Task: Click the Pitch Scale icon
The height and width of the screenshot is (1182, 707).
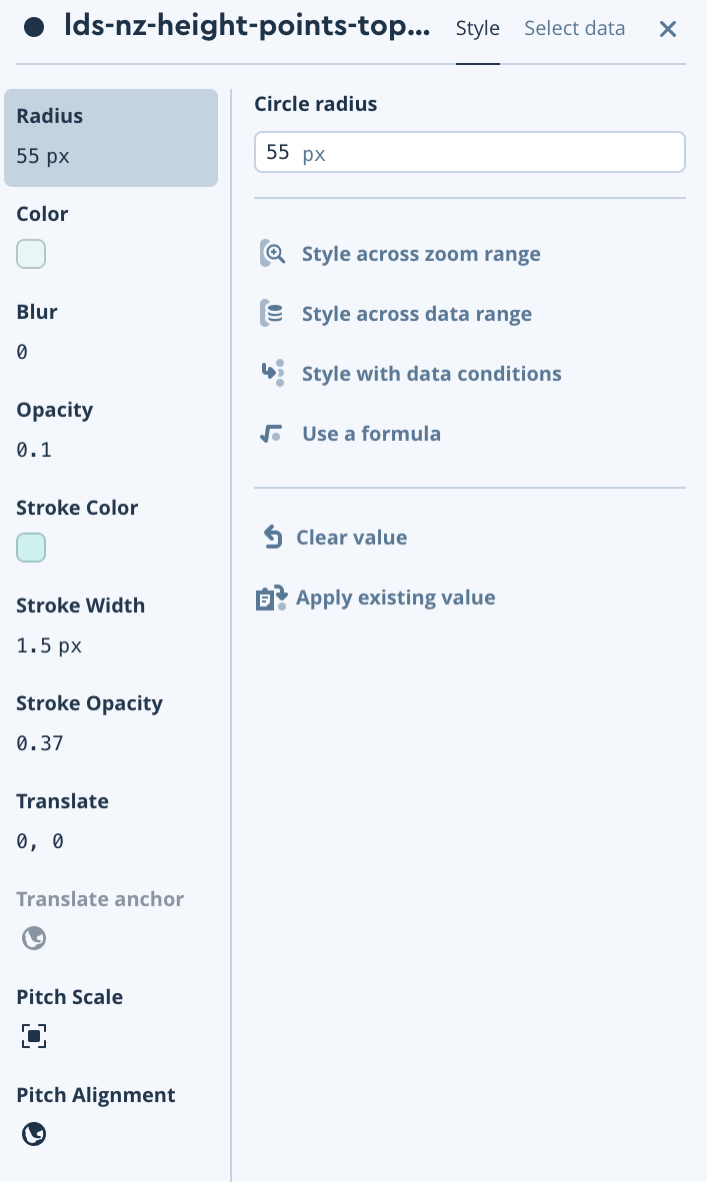Action: click(34, 1036)
